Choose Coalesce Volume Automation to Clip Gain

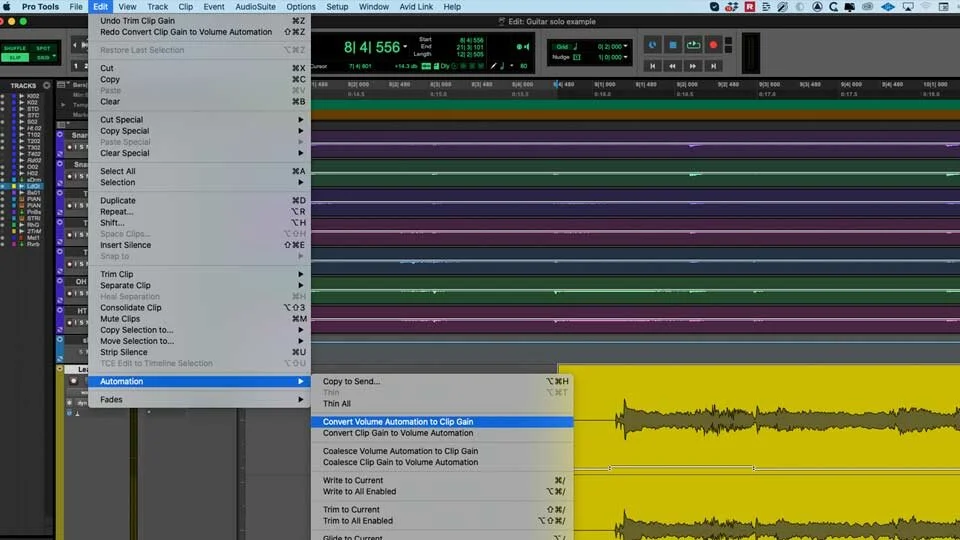tap(443, 451)
